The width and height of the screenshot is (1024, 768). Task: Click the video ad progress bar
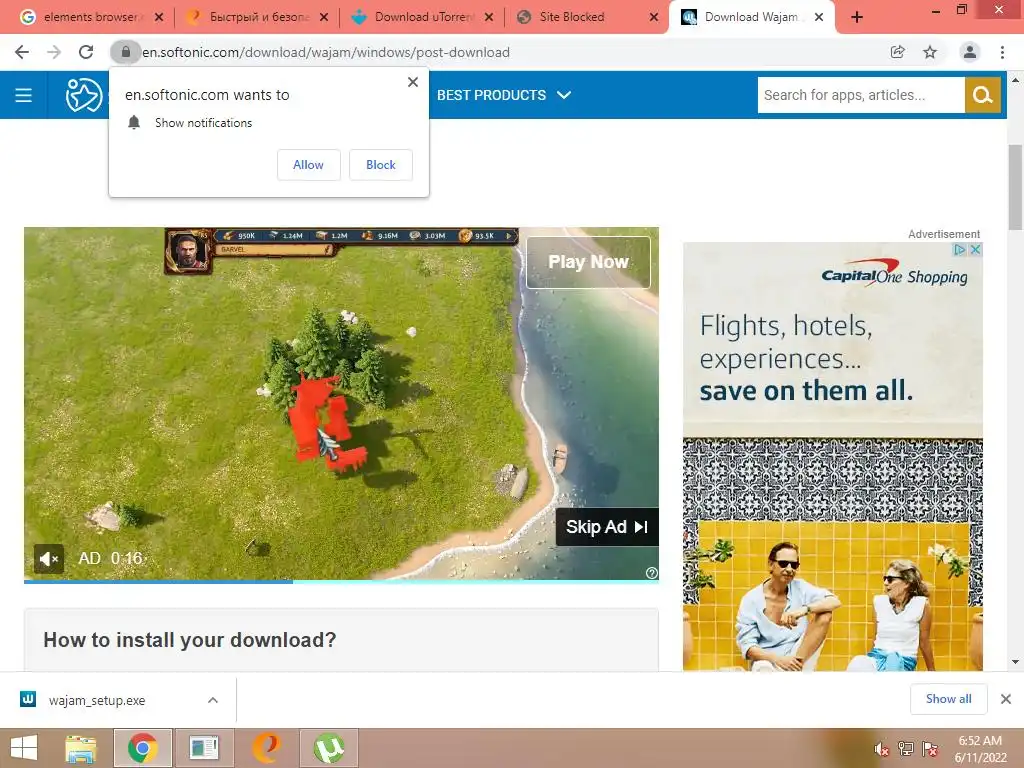(342, 581)
